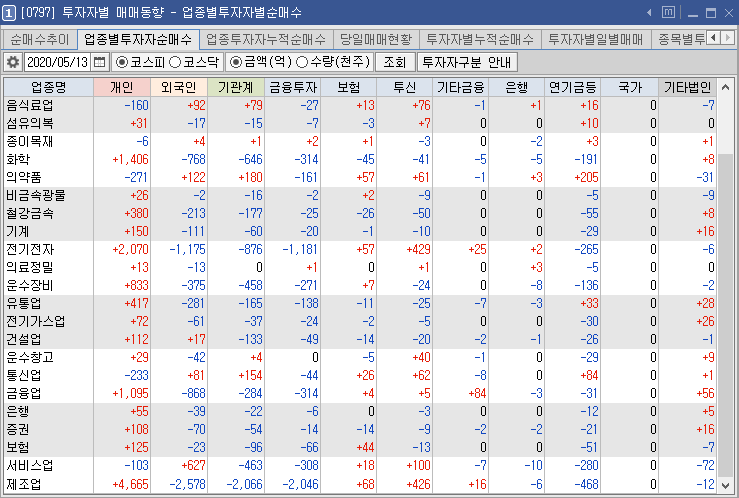Viewport: 739px width, 498px height.
Task: Click the 조회 search button
Action: pyautogui.click(x=395, y=62)
